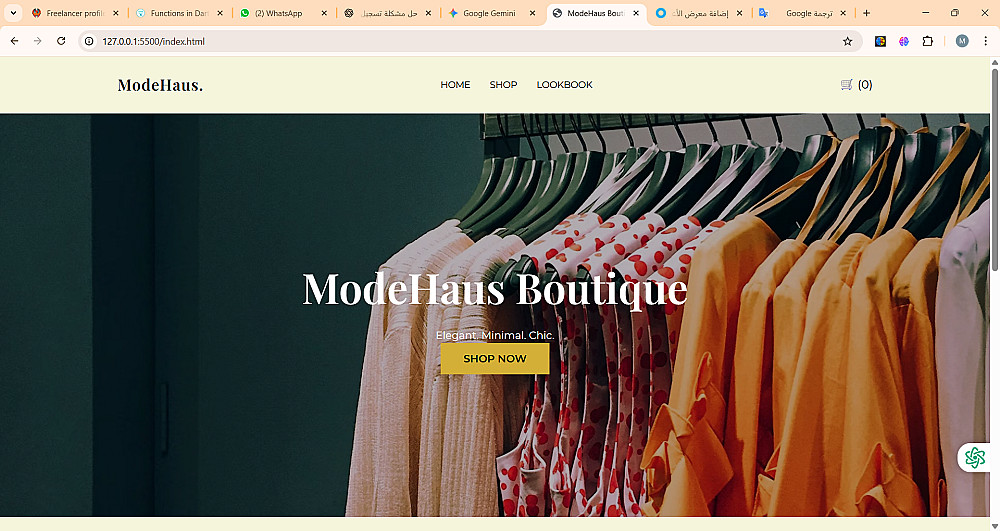1000x531 pixels.
Task: Expand the tab search dropdown arrow
Action: pos(13,13)
